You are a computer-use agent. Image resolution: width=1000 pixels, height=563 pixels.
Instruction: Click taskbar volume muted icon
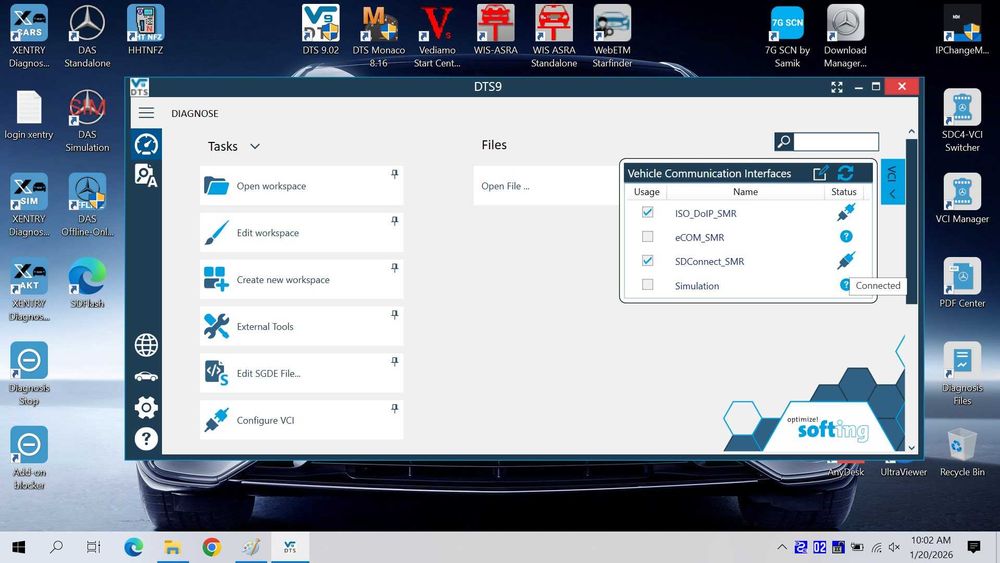894,547
